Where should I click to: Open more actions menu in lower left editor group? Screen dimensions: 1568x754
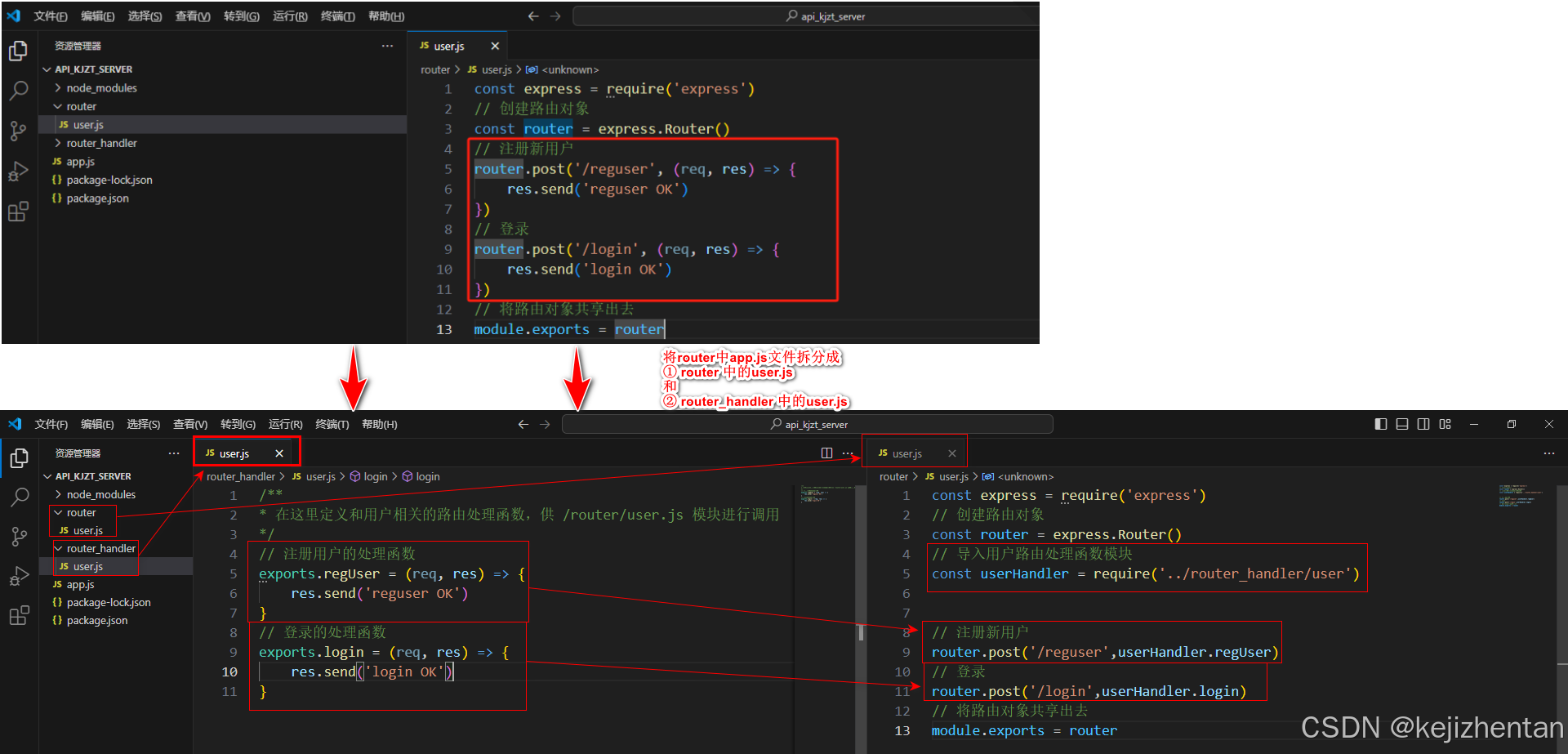point(848,453)
